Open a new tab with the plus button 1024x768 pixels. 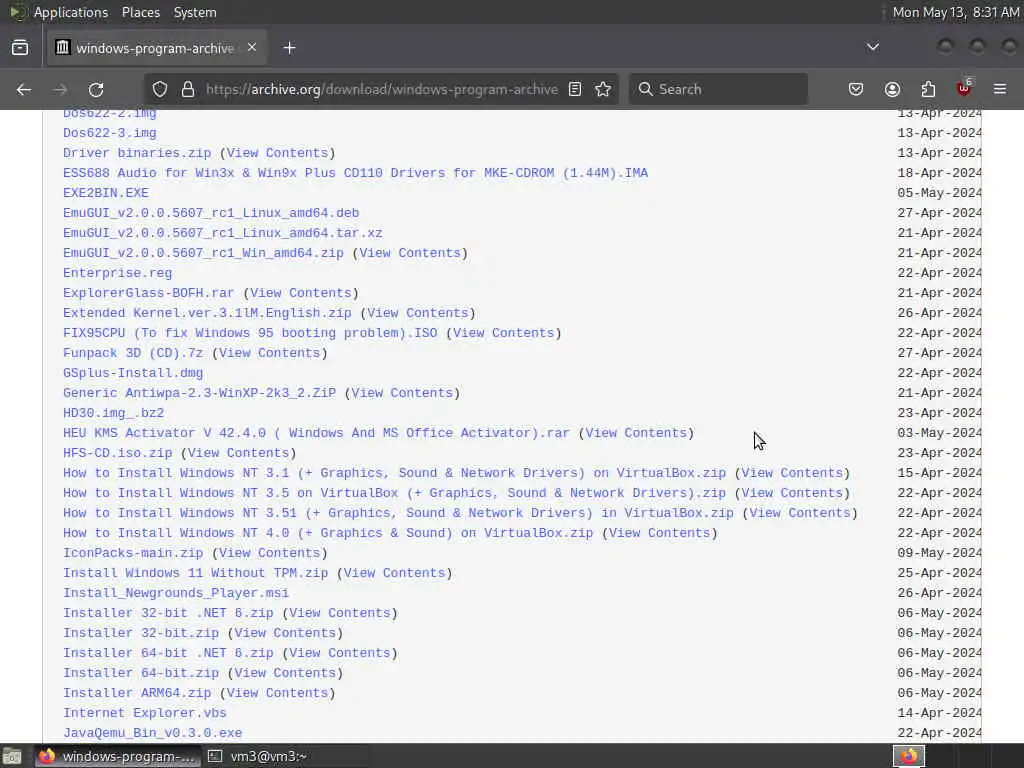(289, 48)
